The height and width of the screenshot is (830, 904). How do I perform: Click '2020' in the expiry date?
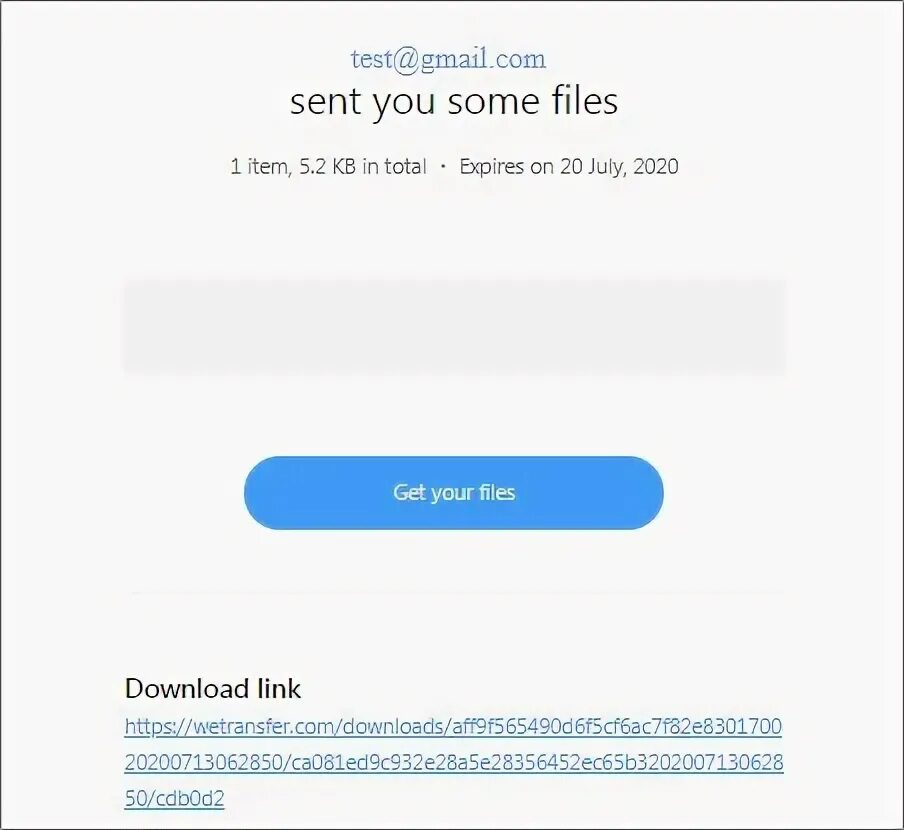click(x=656, y=167)
